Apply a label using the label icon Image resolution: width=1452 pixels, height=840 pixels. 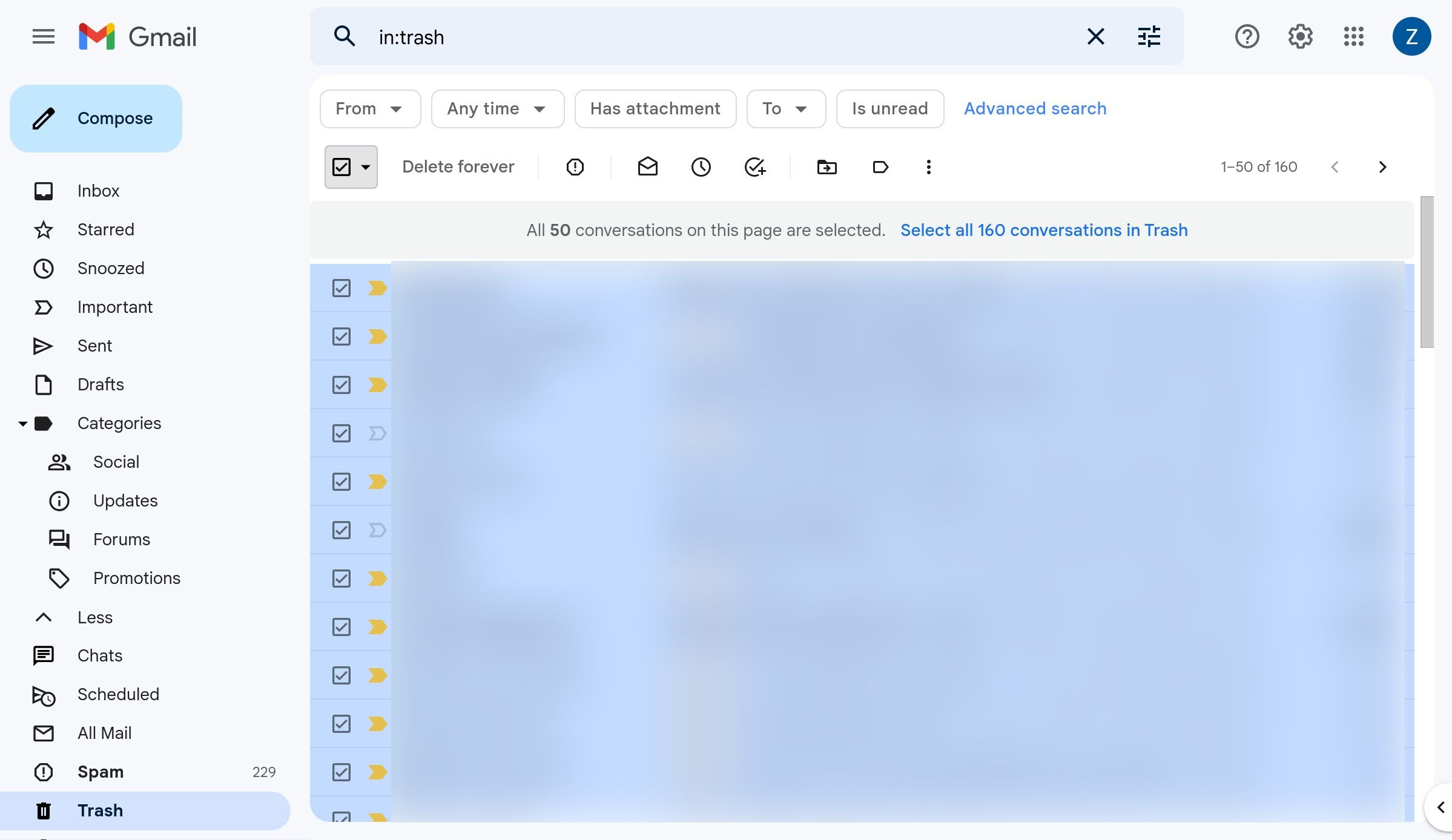880,167
